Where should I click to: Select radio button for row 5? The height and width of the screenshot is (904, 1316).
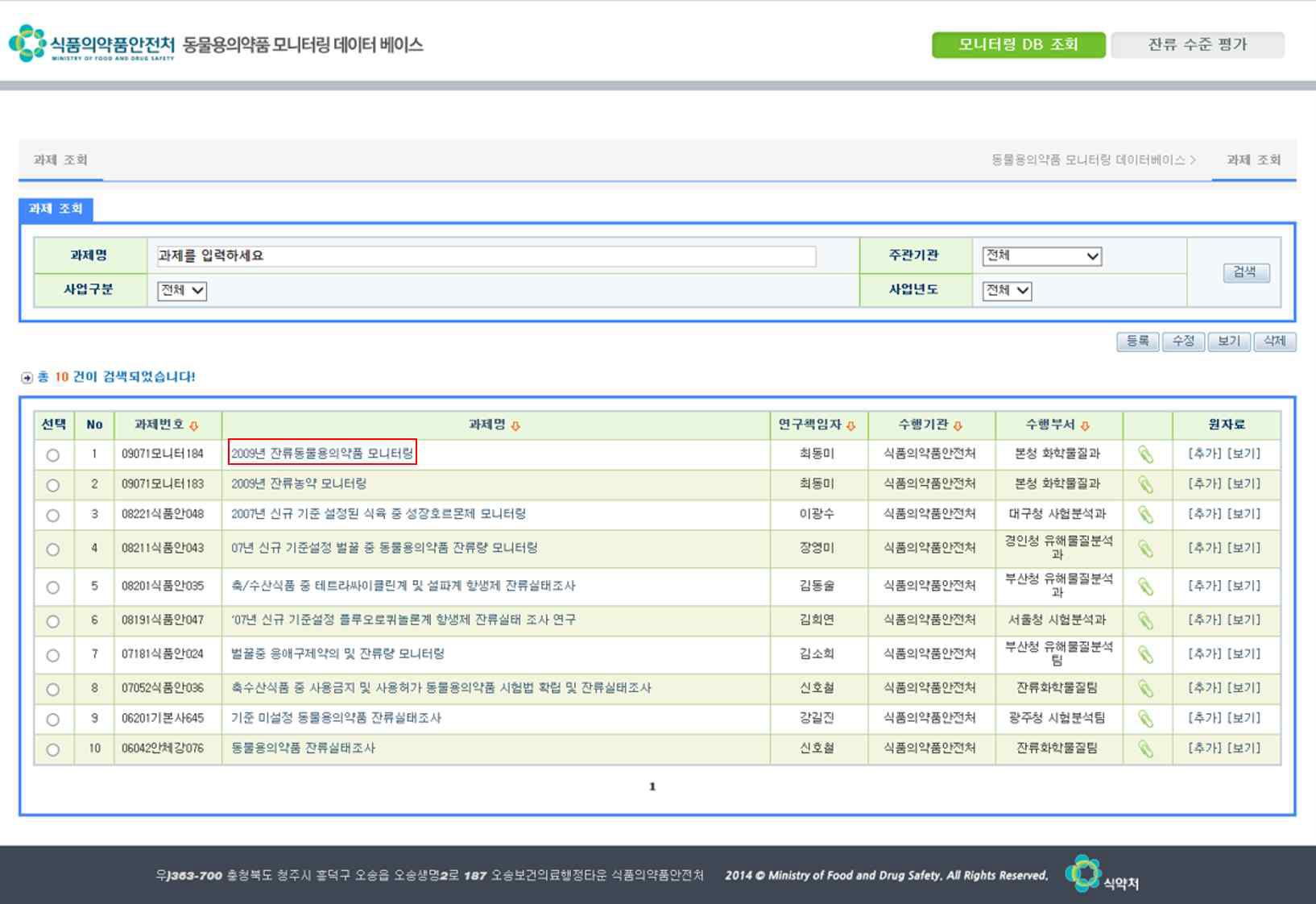coord(53,587)
